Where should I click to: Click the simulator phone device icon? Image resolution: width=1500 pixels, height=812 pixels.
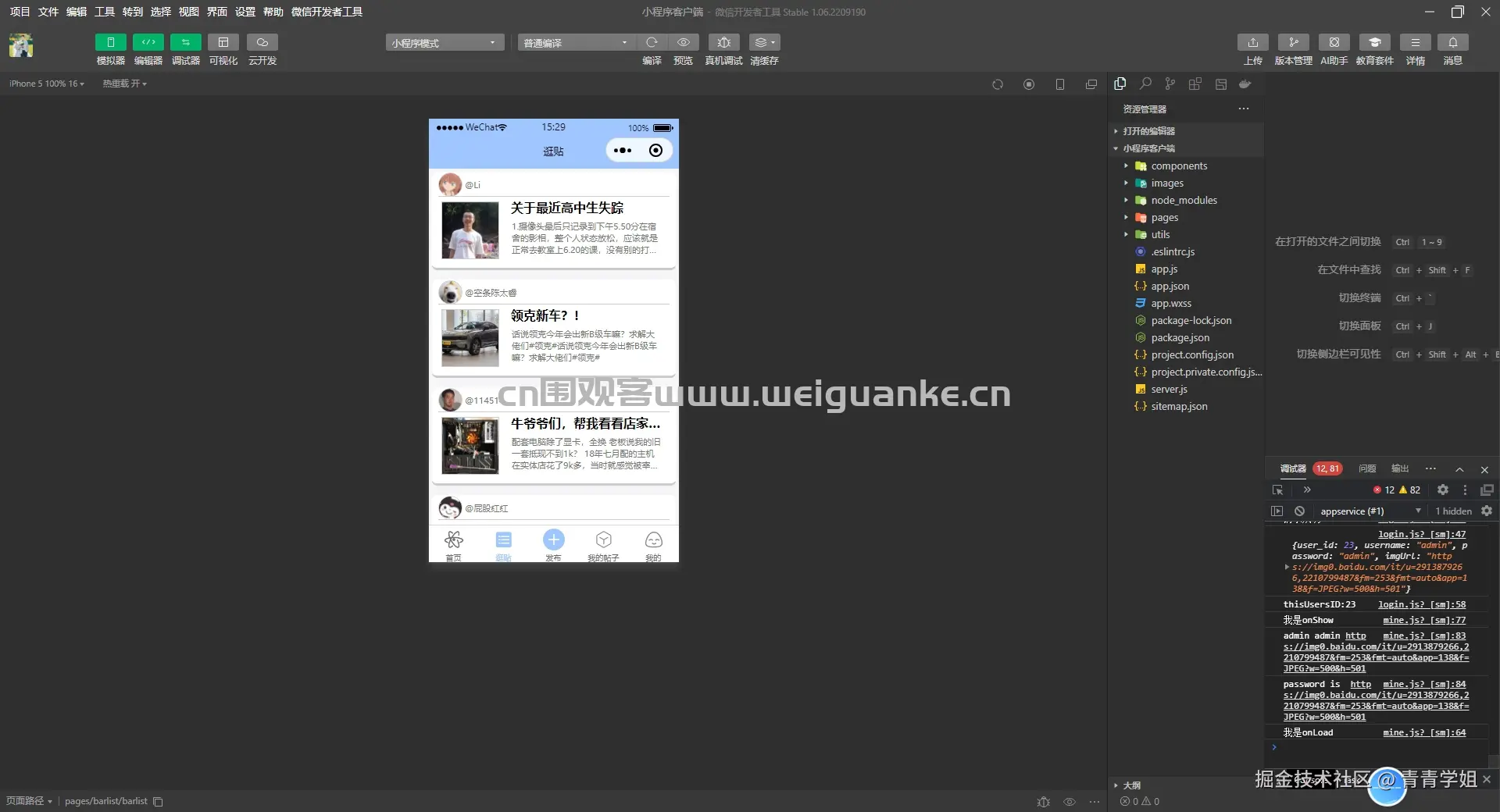(x=1060, y=84)
